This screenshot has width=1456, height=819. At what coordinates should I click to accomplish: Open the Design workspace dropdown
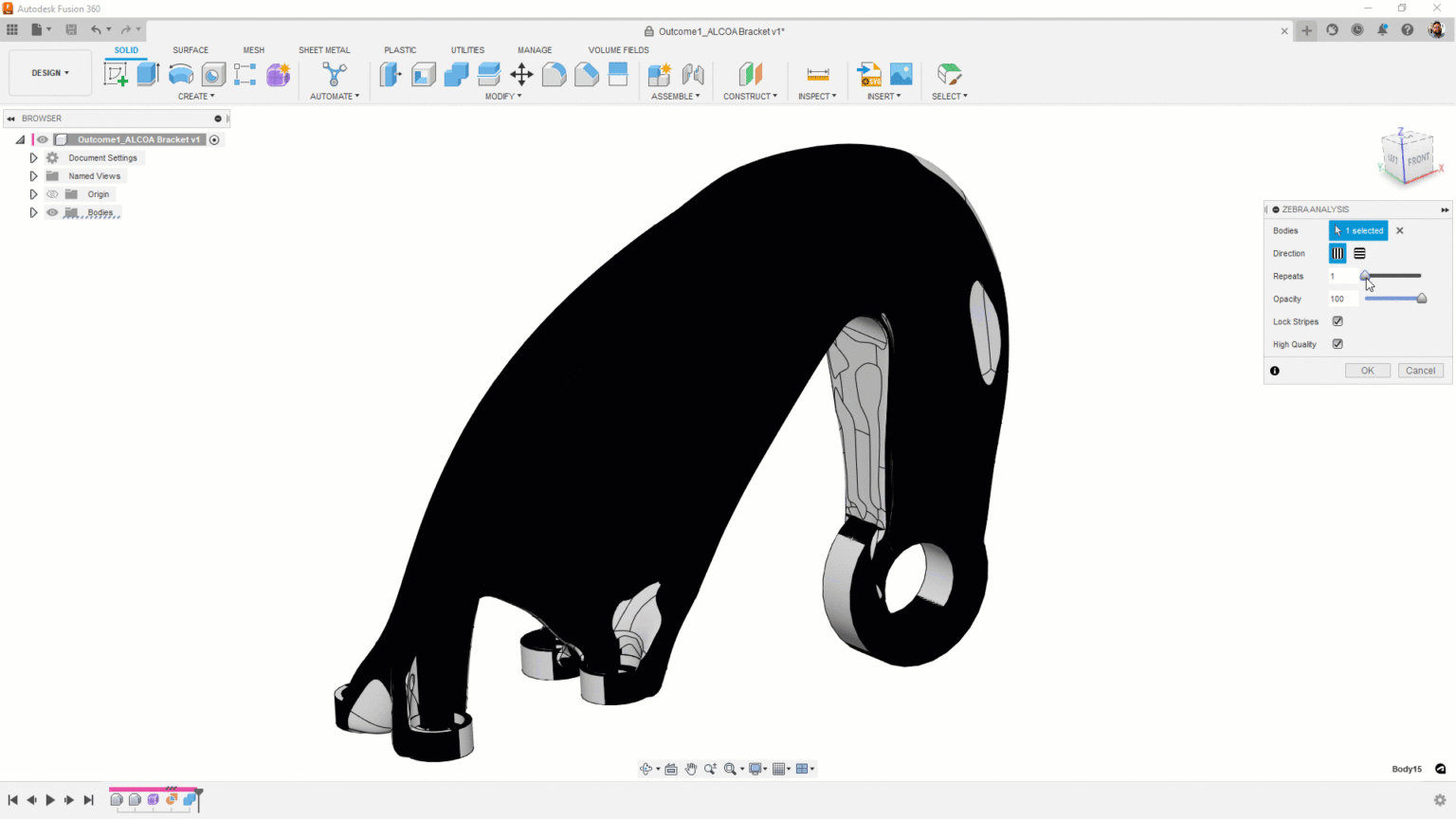pyautogui.click(x=48, y=72)
